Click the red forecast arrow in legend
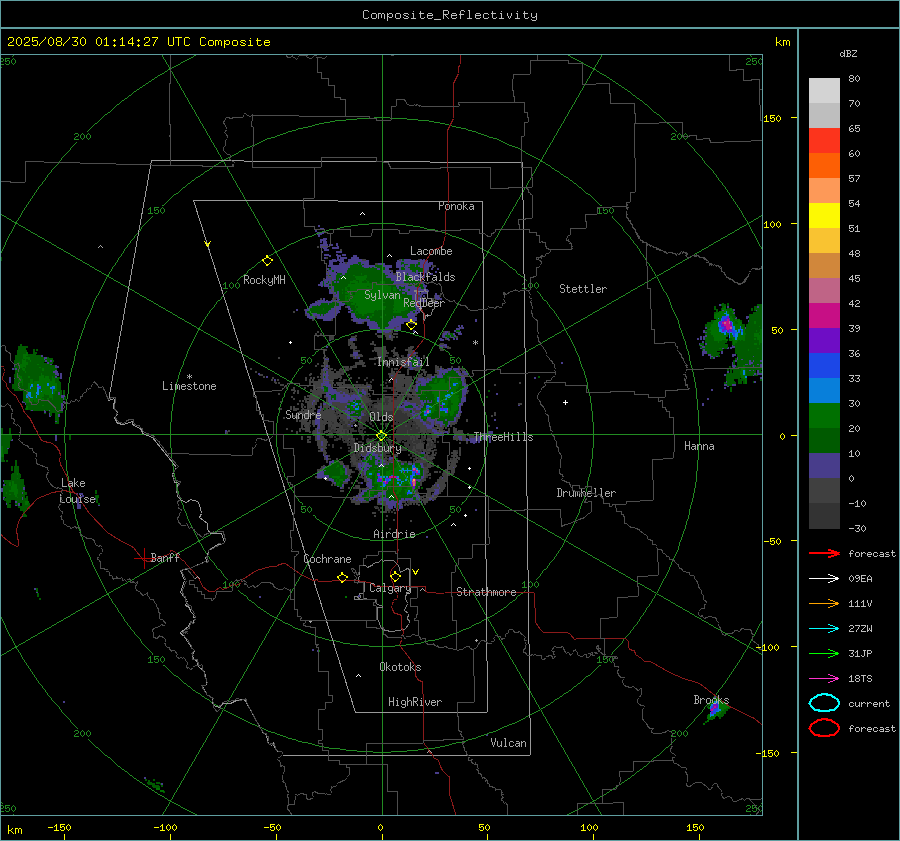Image resolution: width=900 pixels, height=841 pixels. click(x=824, y=553)
